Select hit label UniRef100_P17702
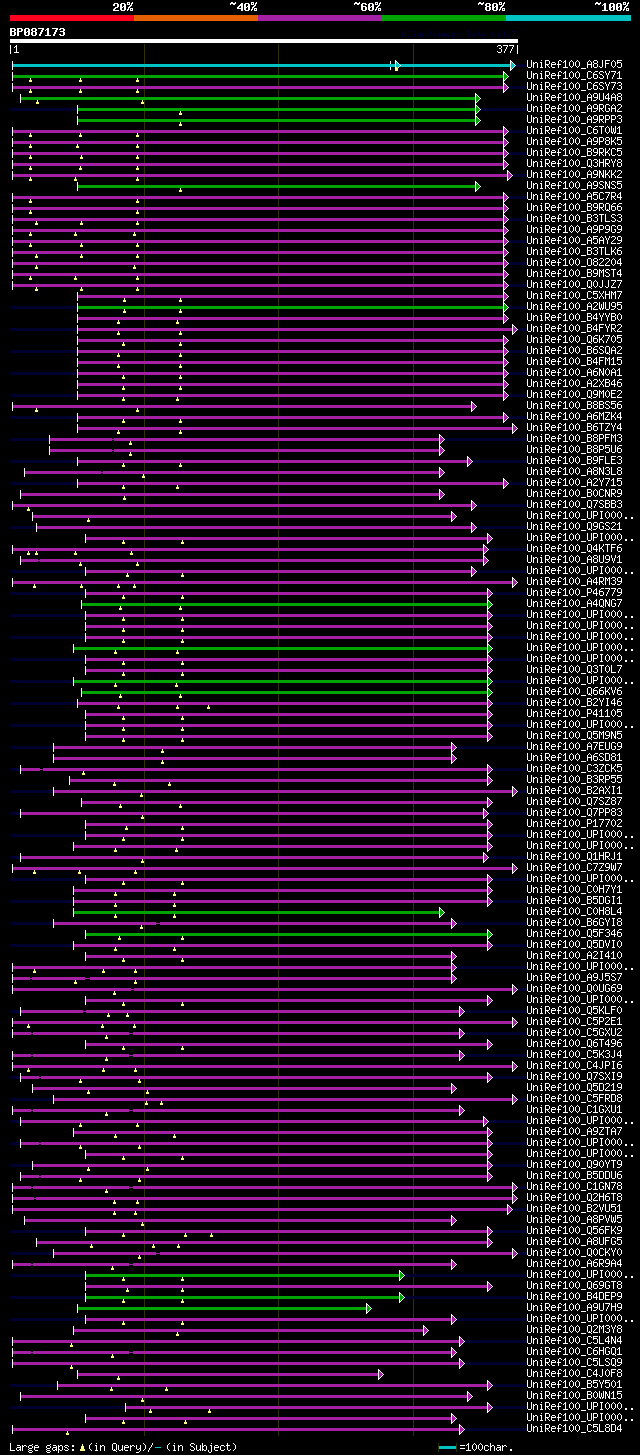The width and height of the screenshot is (640, 1455). click(574, 824)
